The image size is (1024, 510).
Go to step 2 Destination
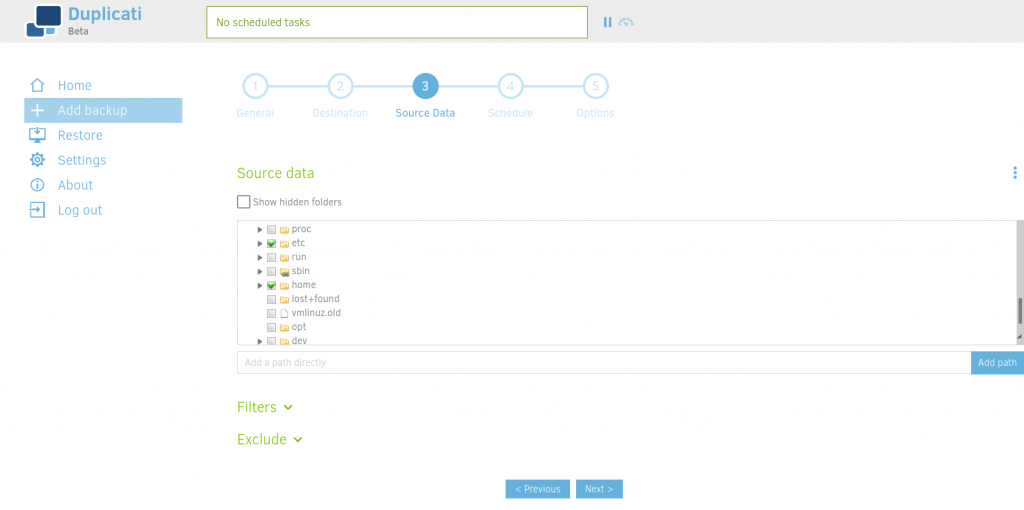[340, 86]
